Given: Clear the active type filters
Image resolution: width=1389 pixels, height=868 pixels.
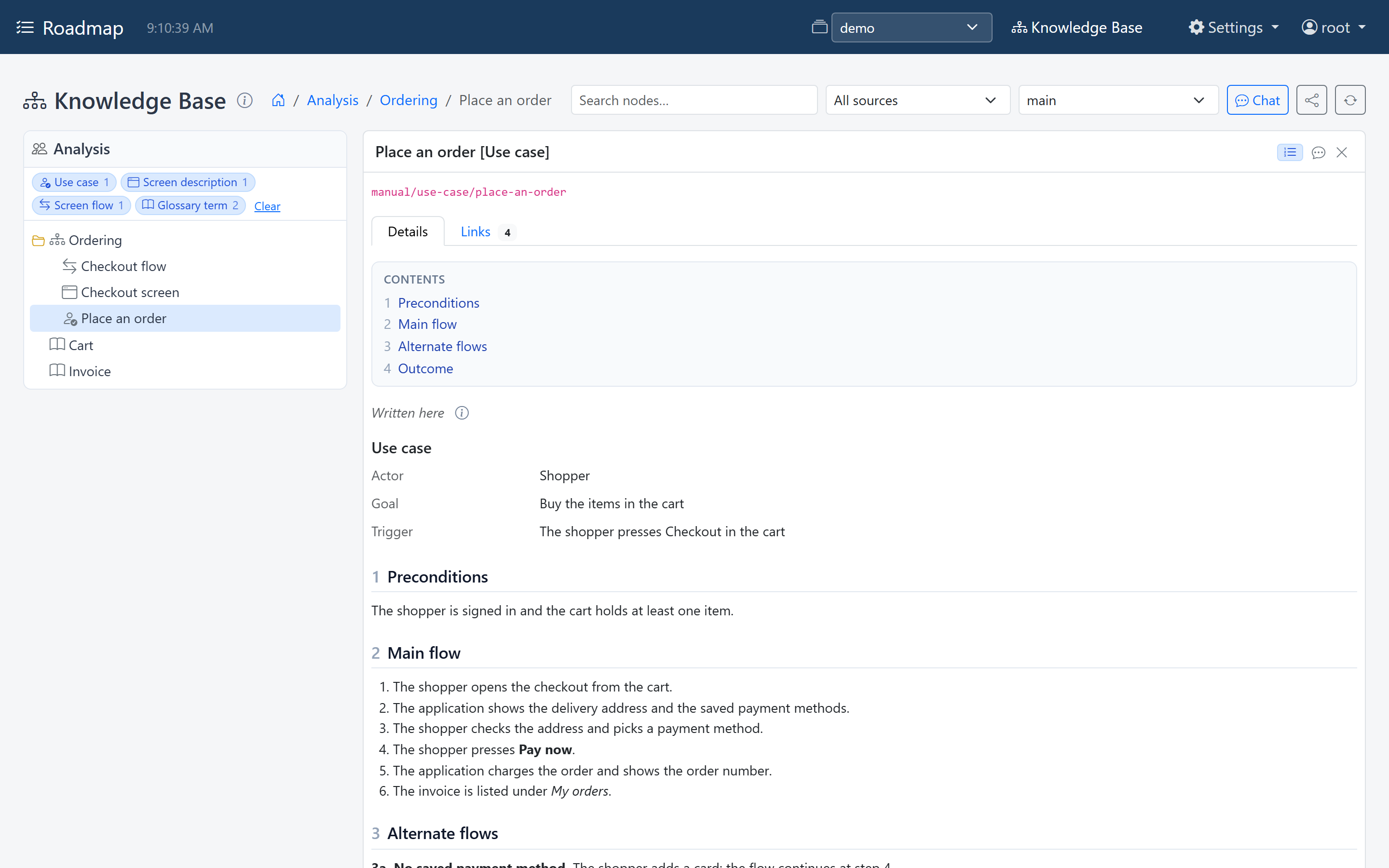Looking at the screenshot, I should (x=267, y=205).
